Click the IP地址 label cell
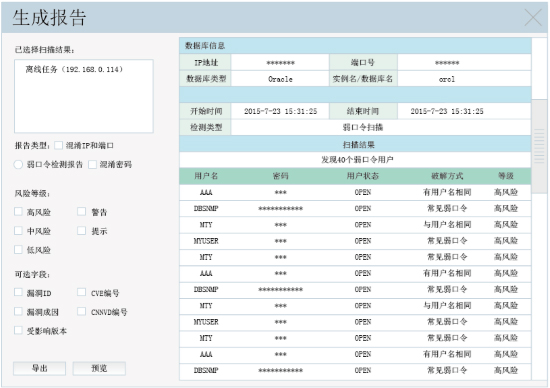 205,62
